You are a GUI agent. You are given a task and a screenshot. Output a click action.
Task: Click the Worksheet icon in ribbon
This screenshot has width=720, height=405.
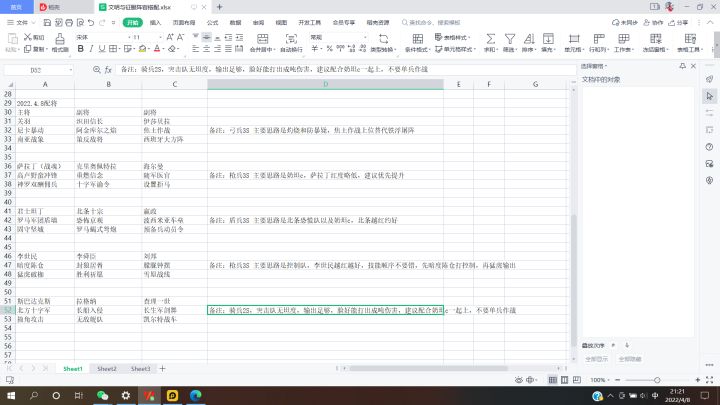(x=624, y=39)
